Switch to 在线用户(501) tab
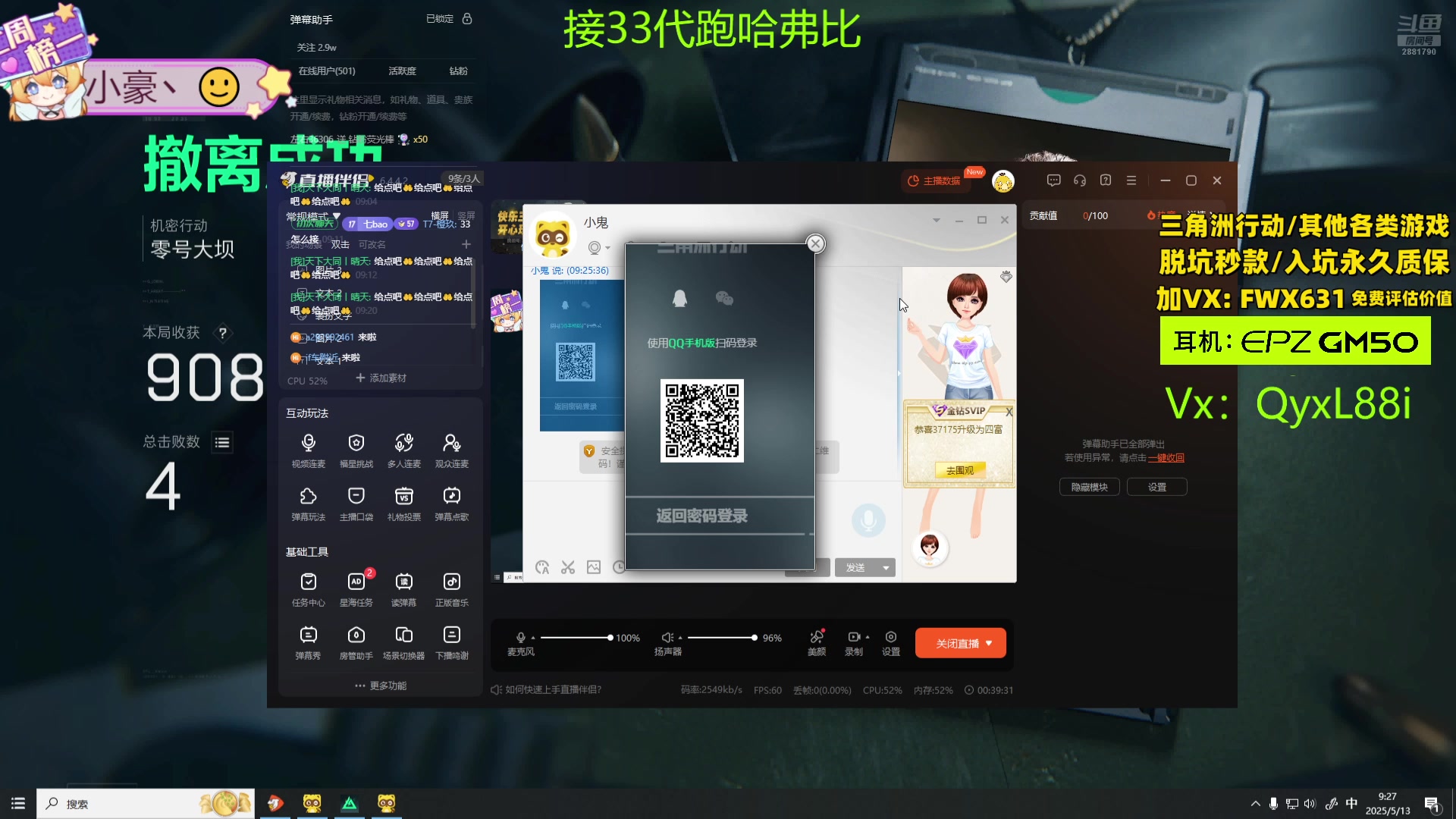Viewport: 1456px width, 819px height. tap(327, 71)
